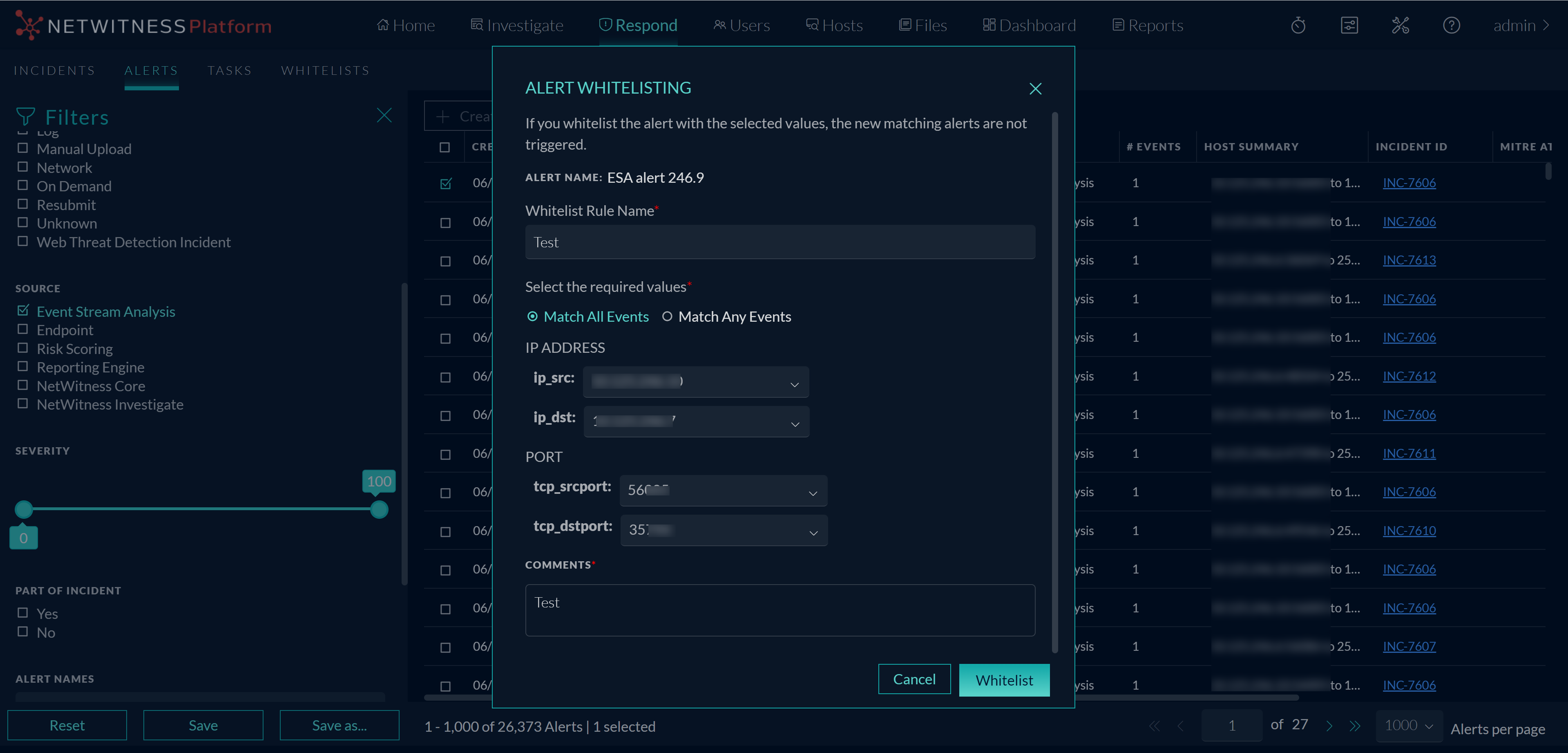Close the Alert Whitelisting dialog
The width and height of the screenshot is (1568, 753).
tap(1035, 89)
